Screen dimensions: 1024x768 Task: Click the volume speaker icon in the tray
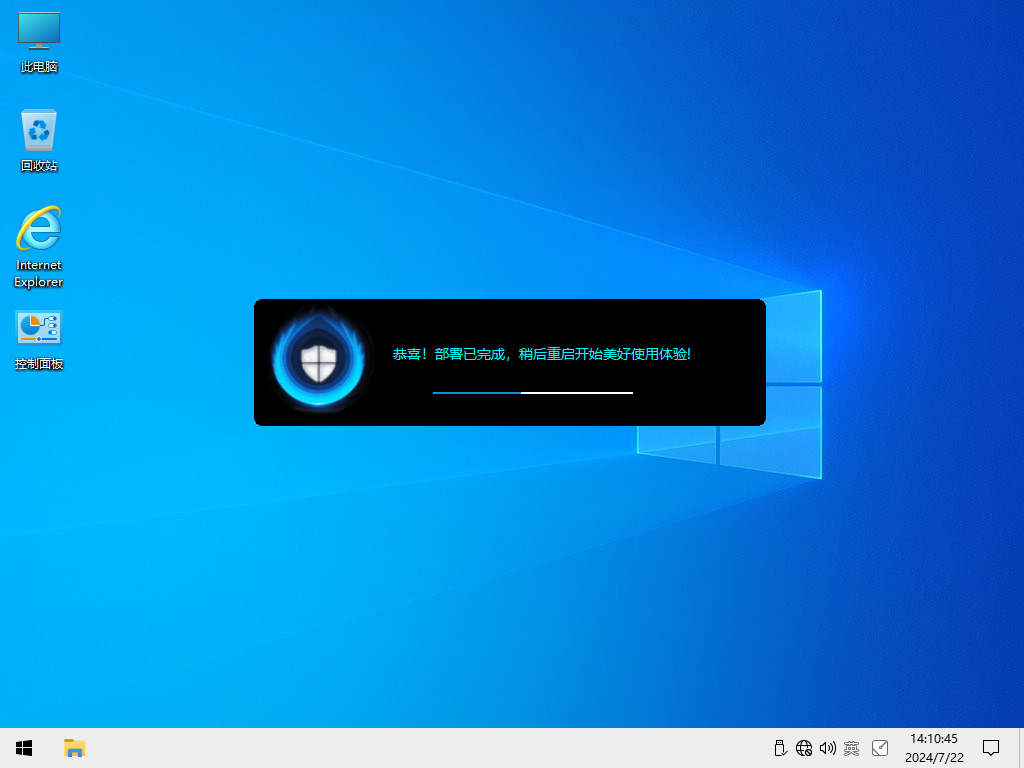[828, 748]
